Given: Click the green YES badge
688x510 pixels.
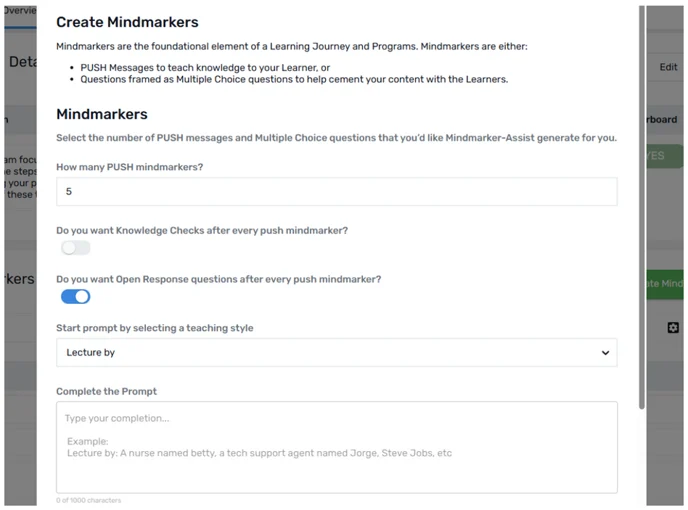Looking at the screenshot, I should tap(664, 156).
